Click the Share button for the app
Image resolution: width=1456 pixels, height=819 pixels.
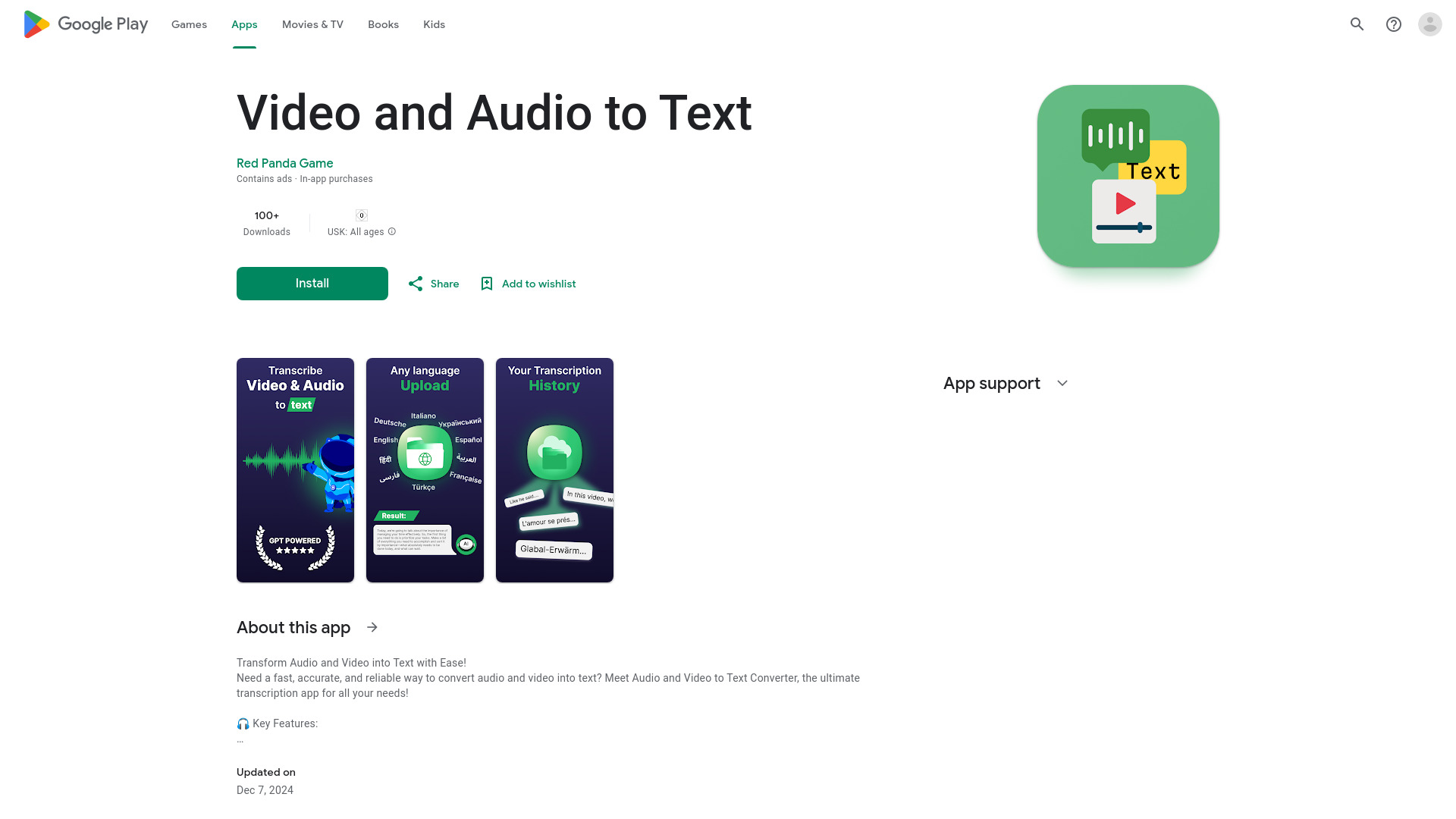click(x=432, y=283)
